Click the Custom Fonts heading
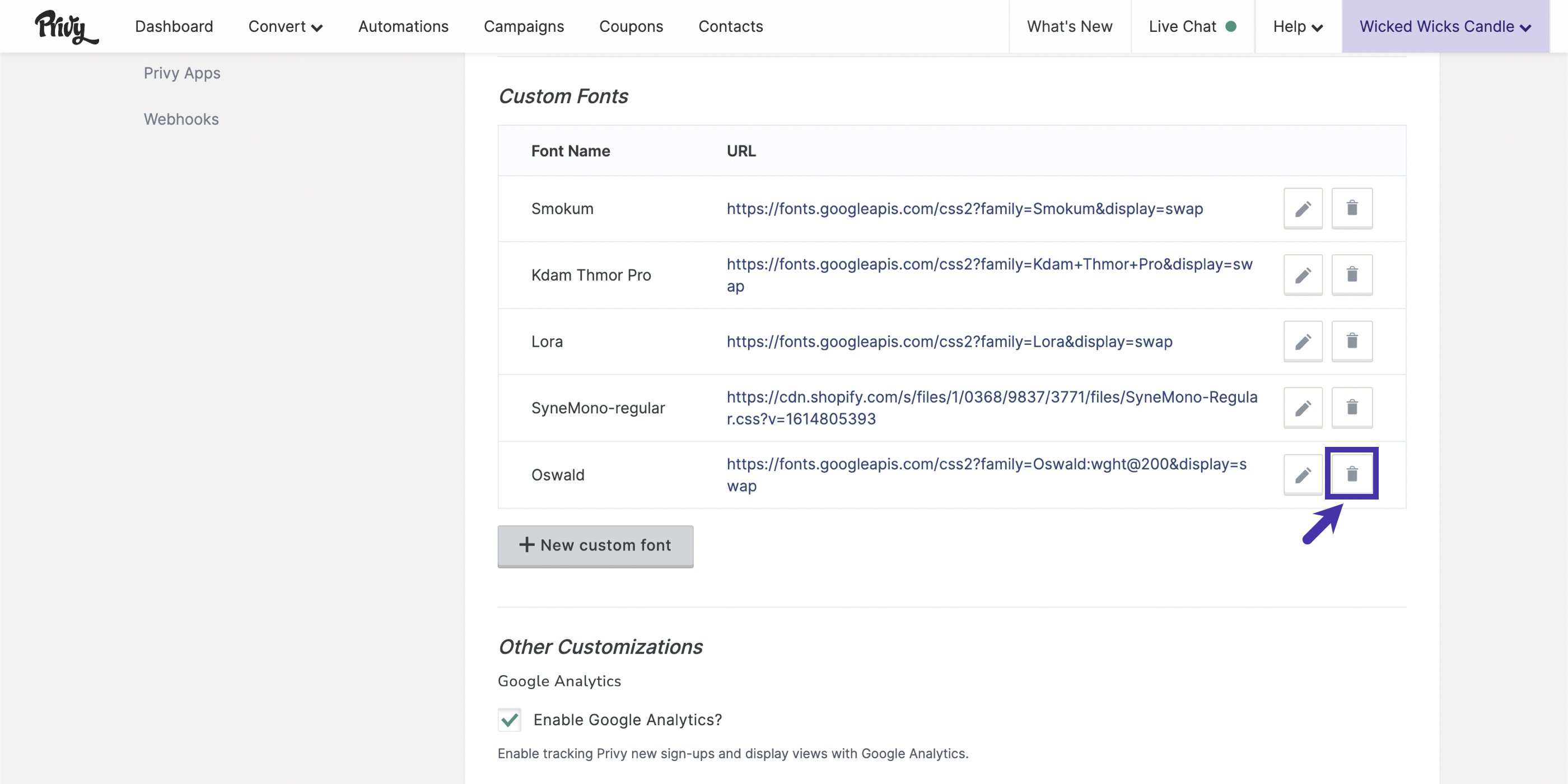 (563, 96)
